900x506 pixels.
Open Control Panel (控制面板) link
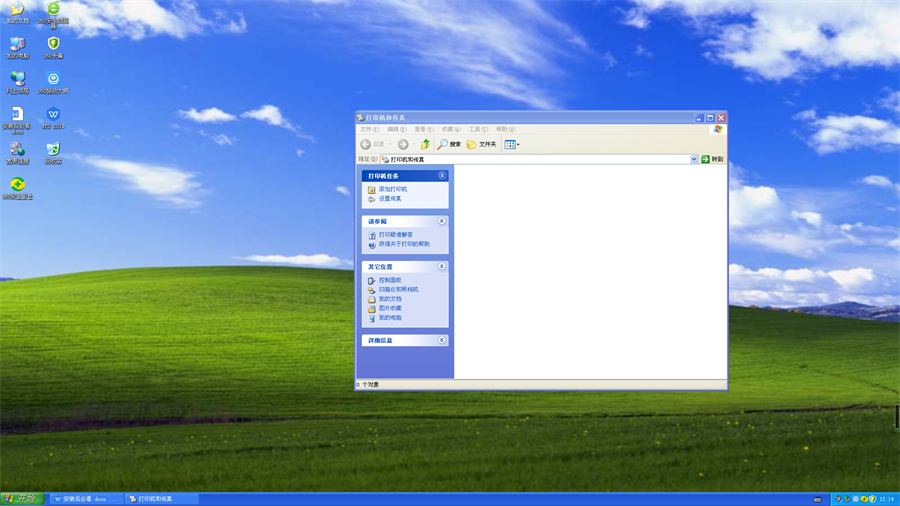pyautogui.click(x=389, y=280)
